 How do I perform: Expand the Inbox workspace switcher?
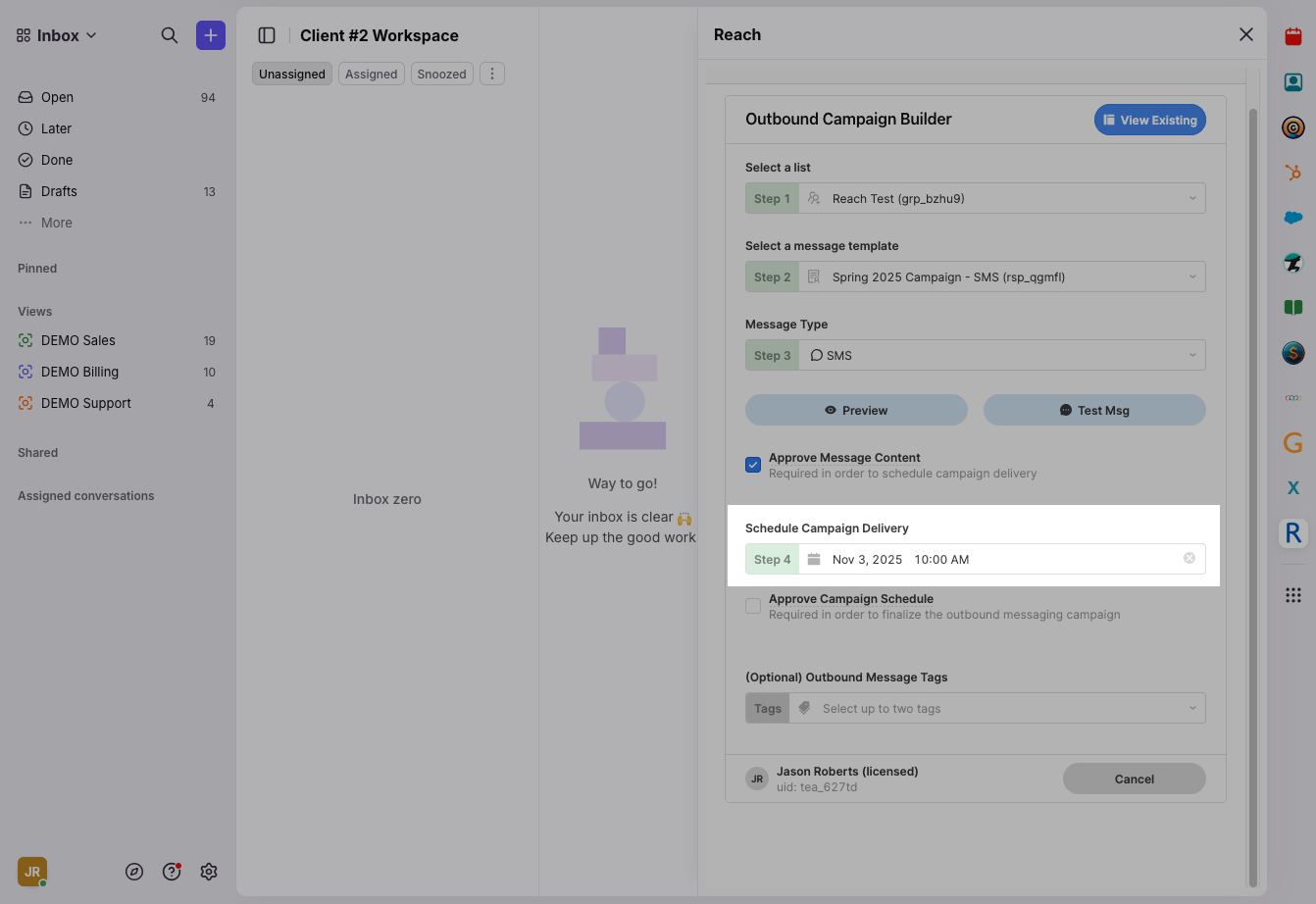tap(57, 35)
